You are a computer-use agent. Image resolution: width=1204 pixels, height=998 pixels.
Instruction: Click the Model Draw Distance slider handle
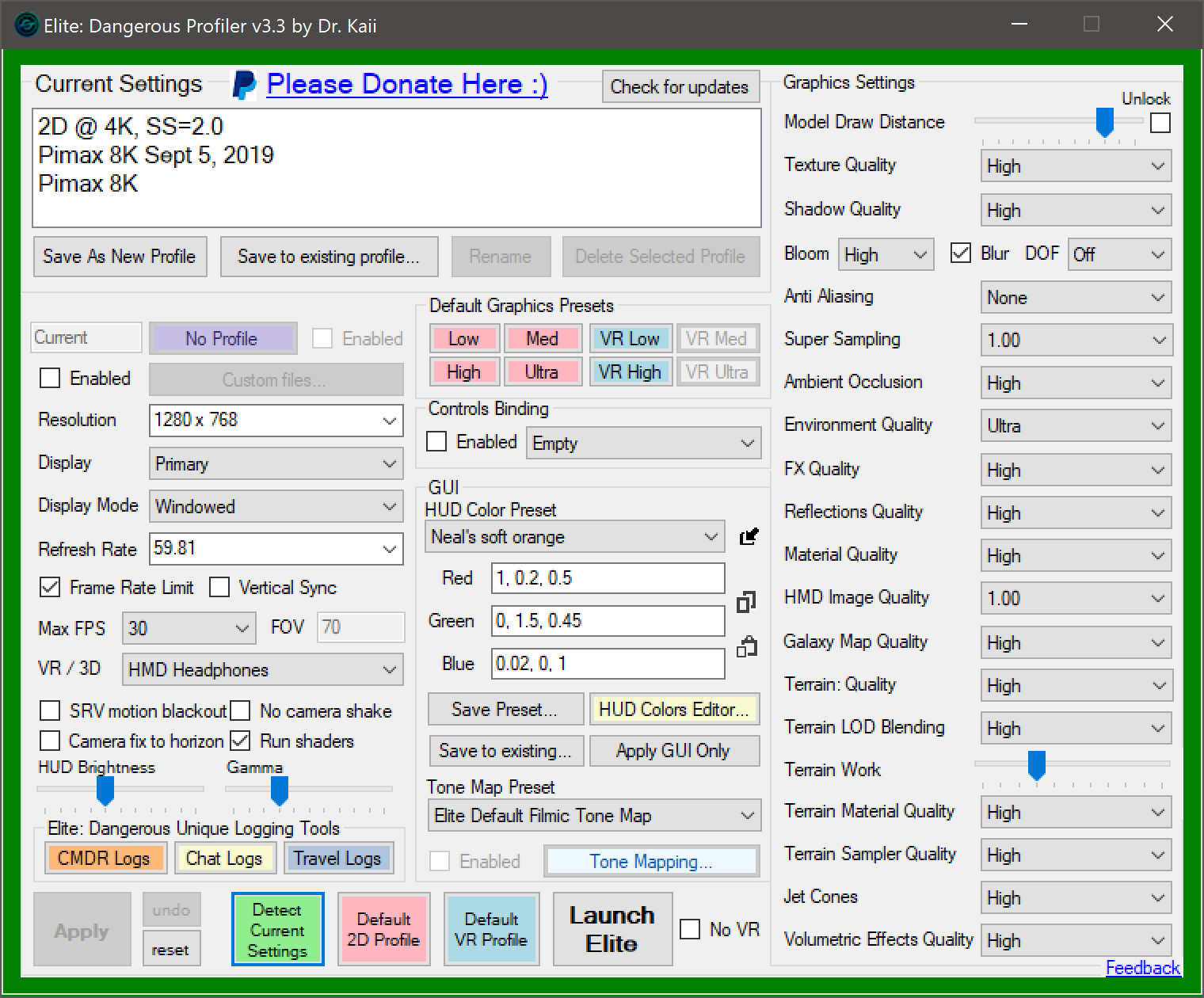tap(1104, 122)
